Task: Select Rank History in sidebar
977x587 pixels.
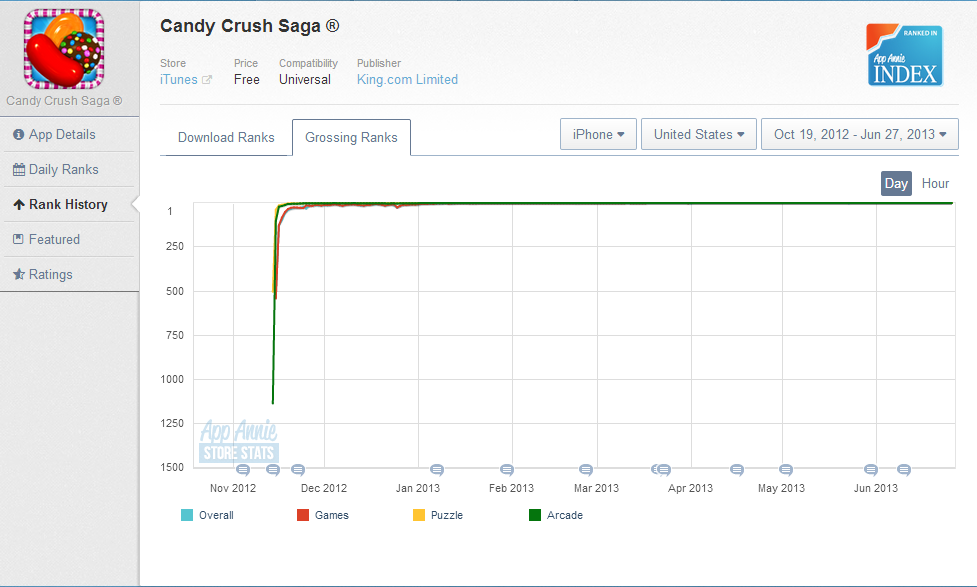Action: [69, 204]
